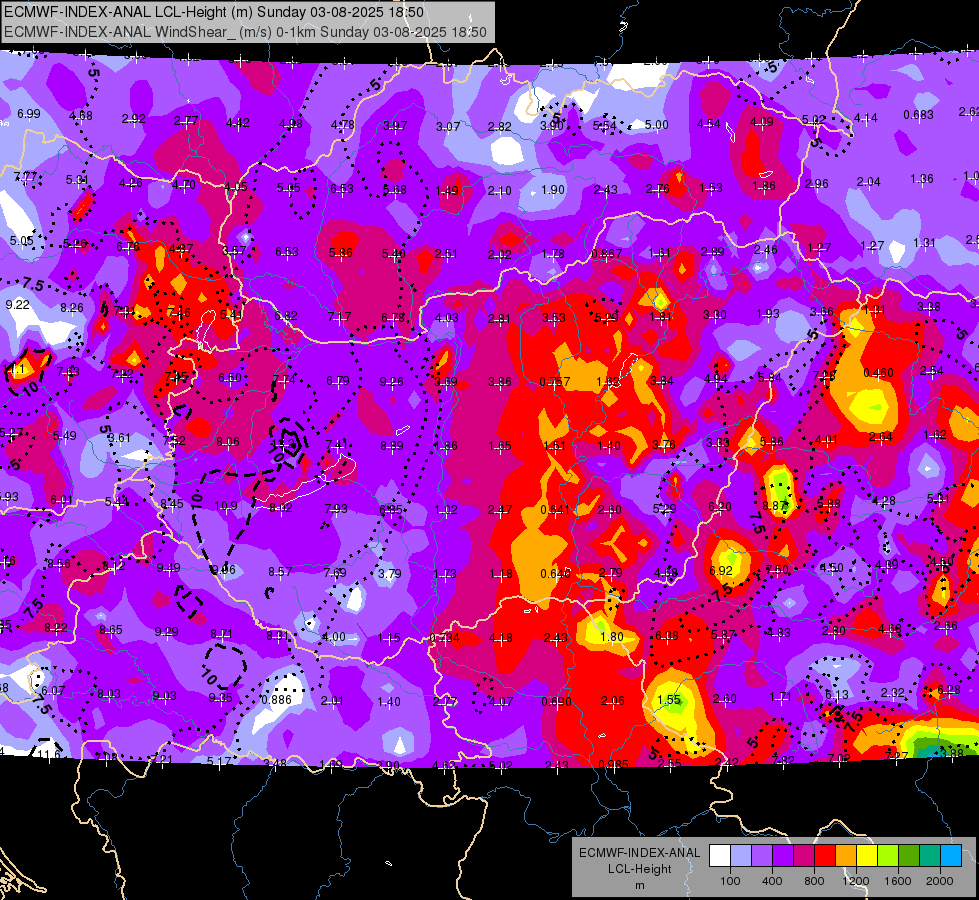The width and height of the screenshot is (979, 900).
Task: Click the wind shear value 4.00
Action: tap(333, 637)
